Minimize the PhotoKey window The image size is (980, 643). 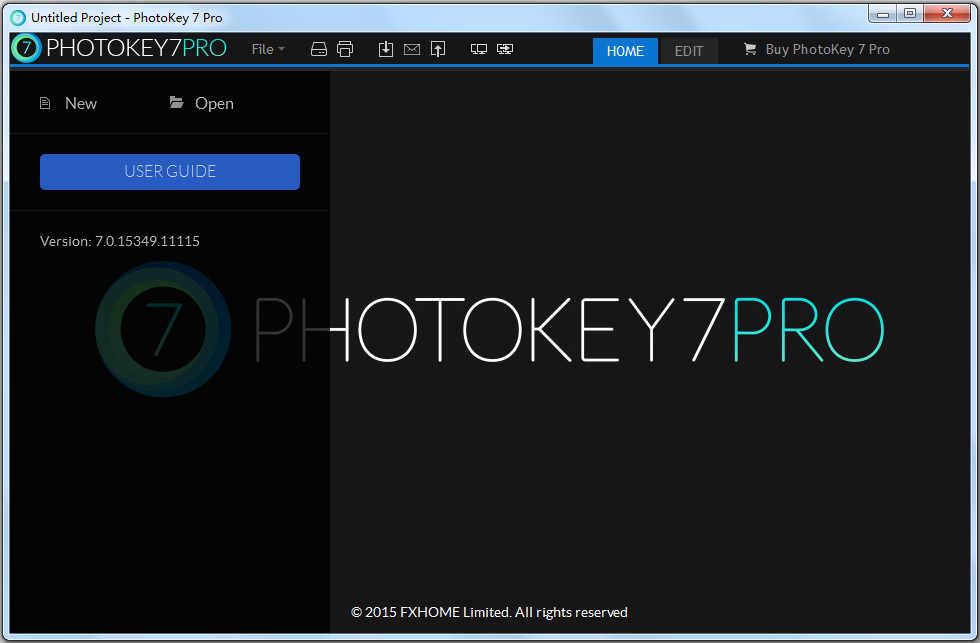tap(882, 14)
